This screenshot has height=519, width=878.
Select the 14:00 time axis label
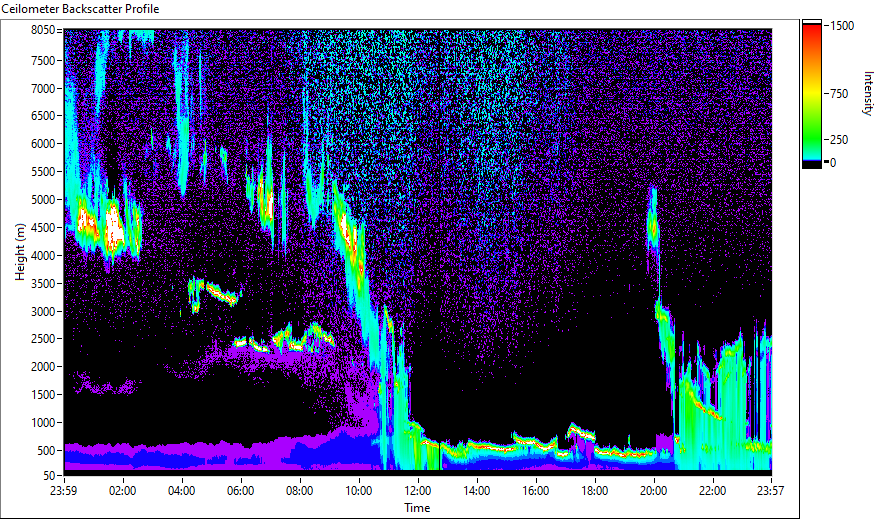[477, 491]
